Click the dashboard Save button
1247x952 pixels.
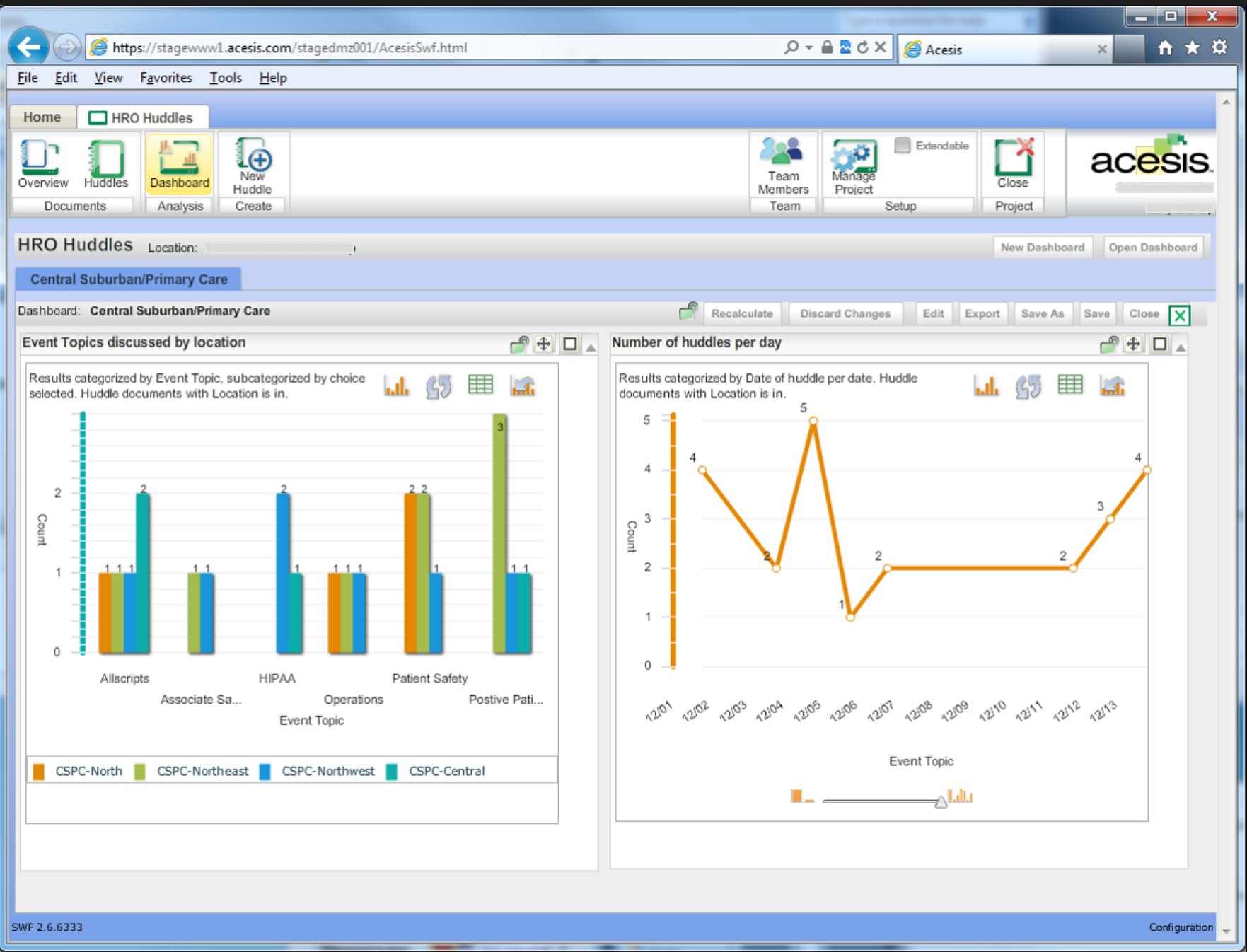[1096, 313]
